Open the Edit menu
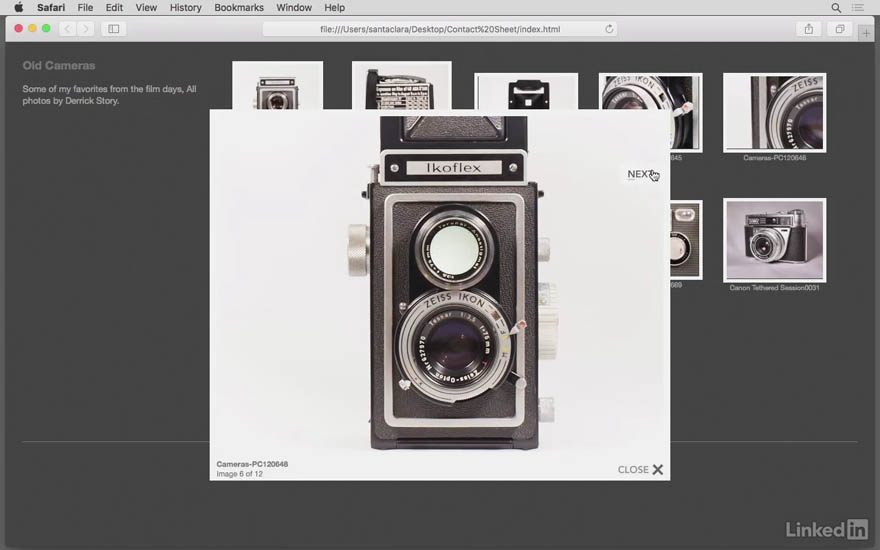 pos(114,7)
